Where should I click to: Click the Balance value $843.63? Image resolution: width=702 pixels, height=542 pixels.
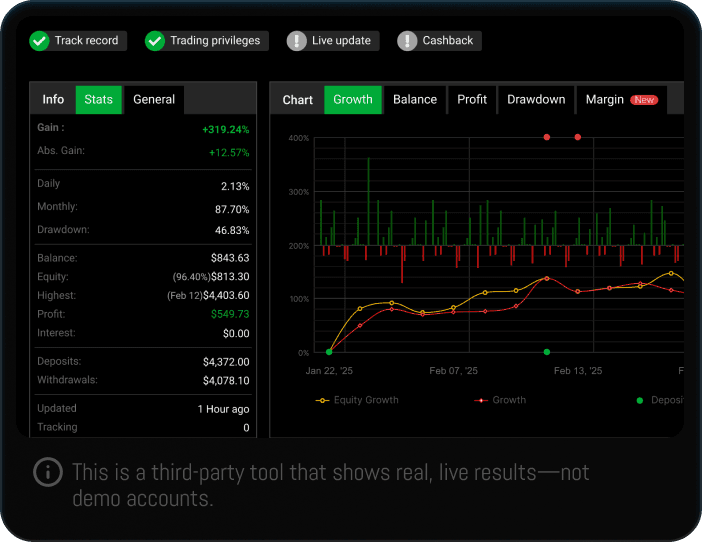pyautogui.click(x=230, y=258)
